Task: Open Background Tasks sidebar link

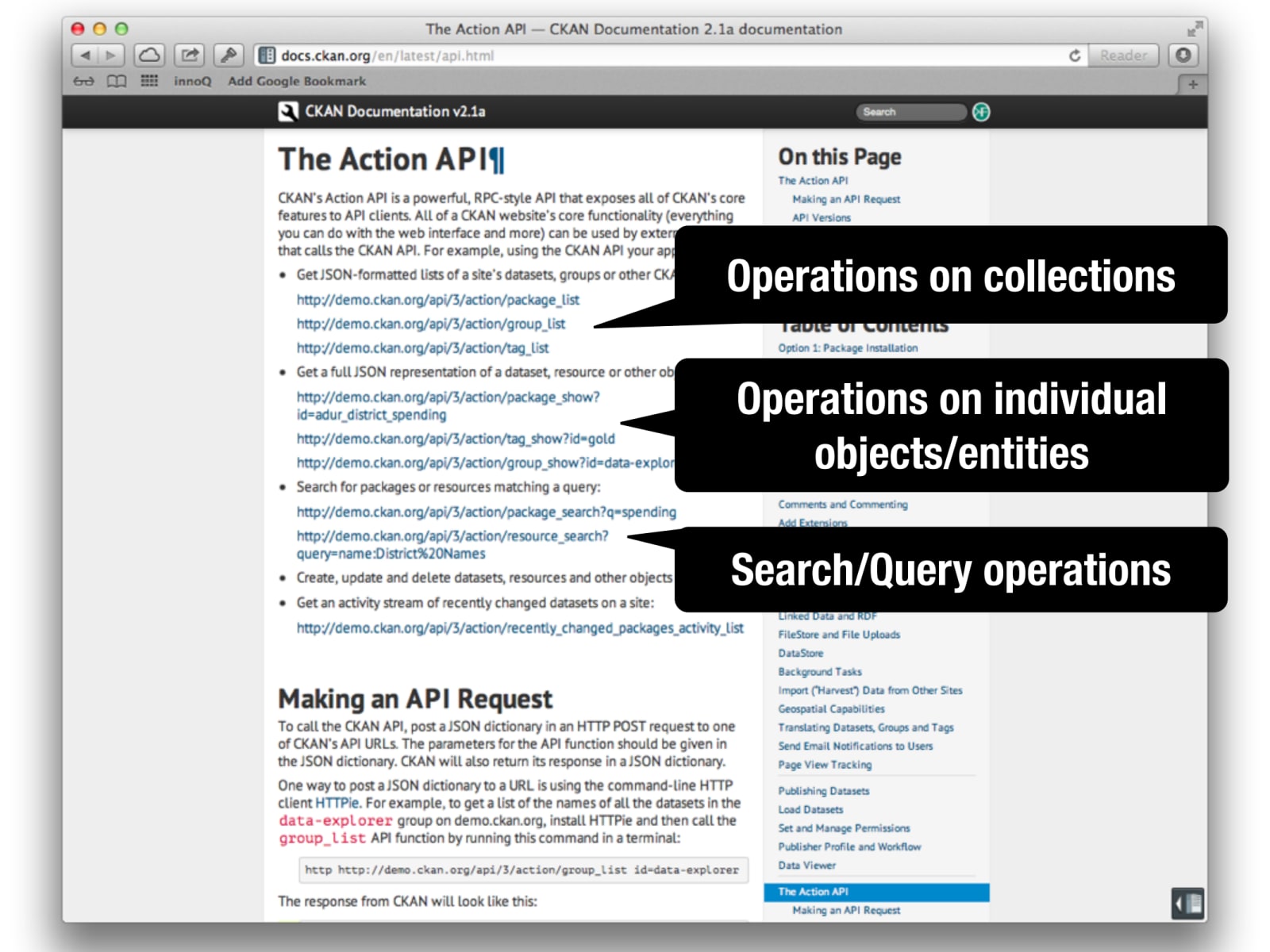Action: 820,671
